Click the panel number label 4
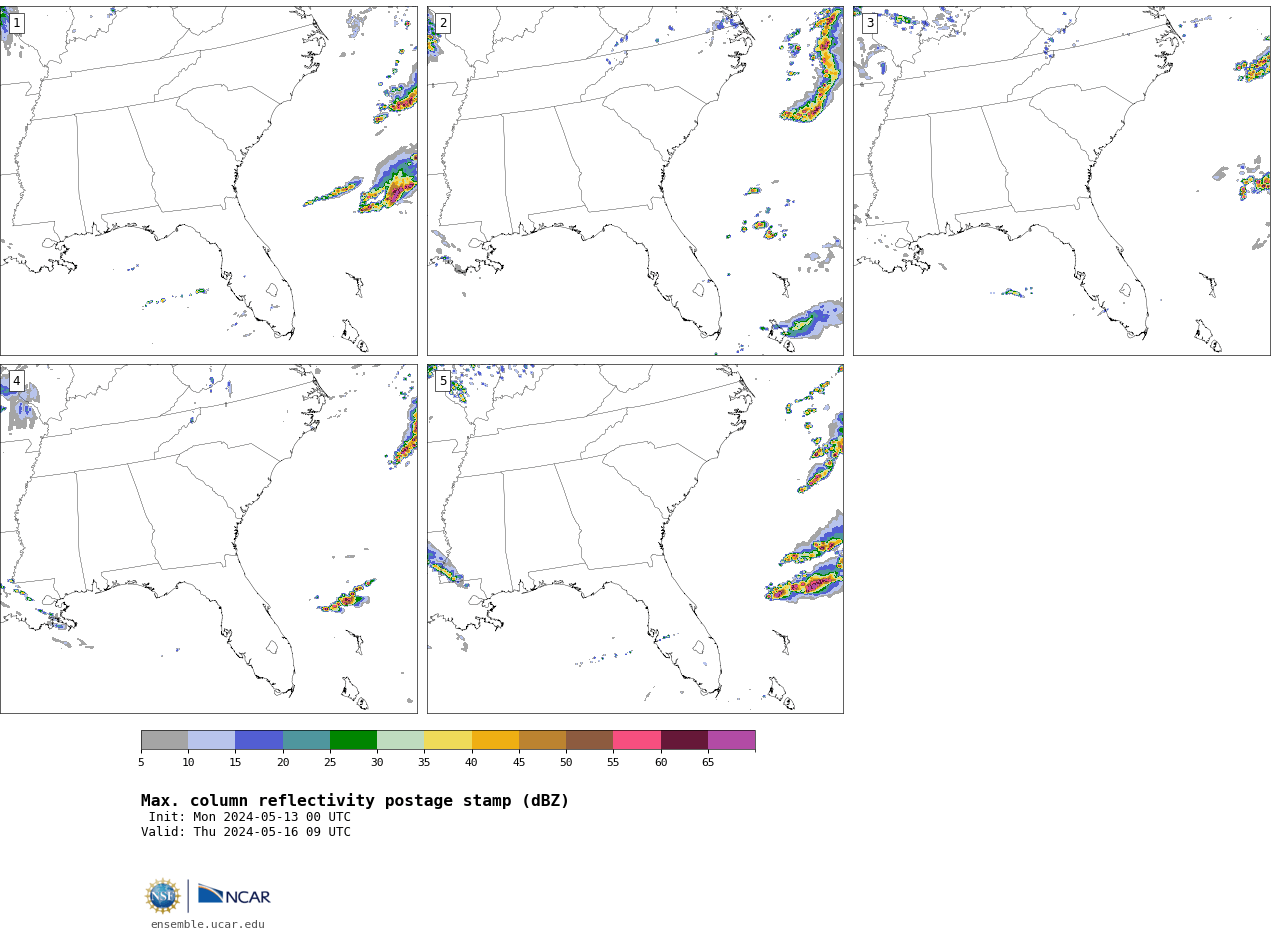This screenshot has height=936, width=1280. 16,381
